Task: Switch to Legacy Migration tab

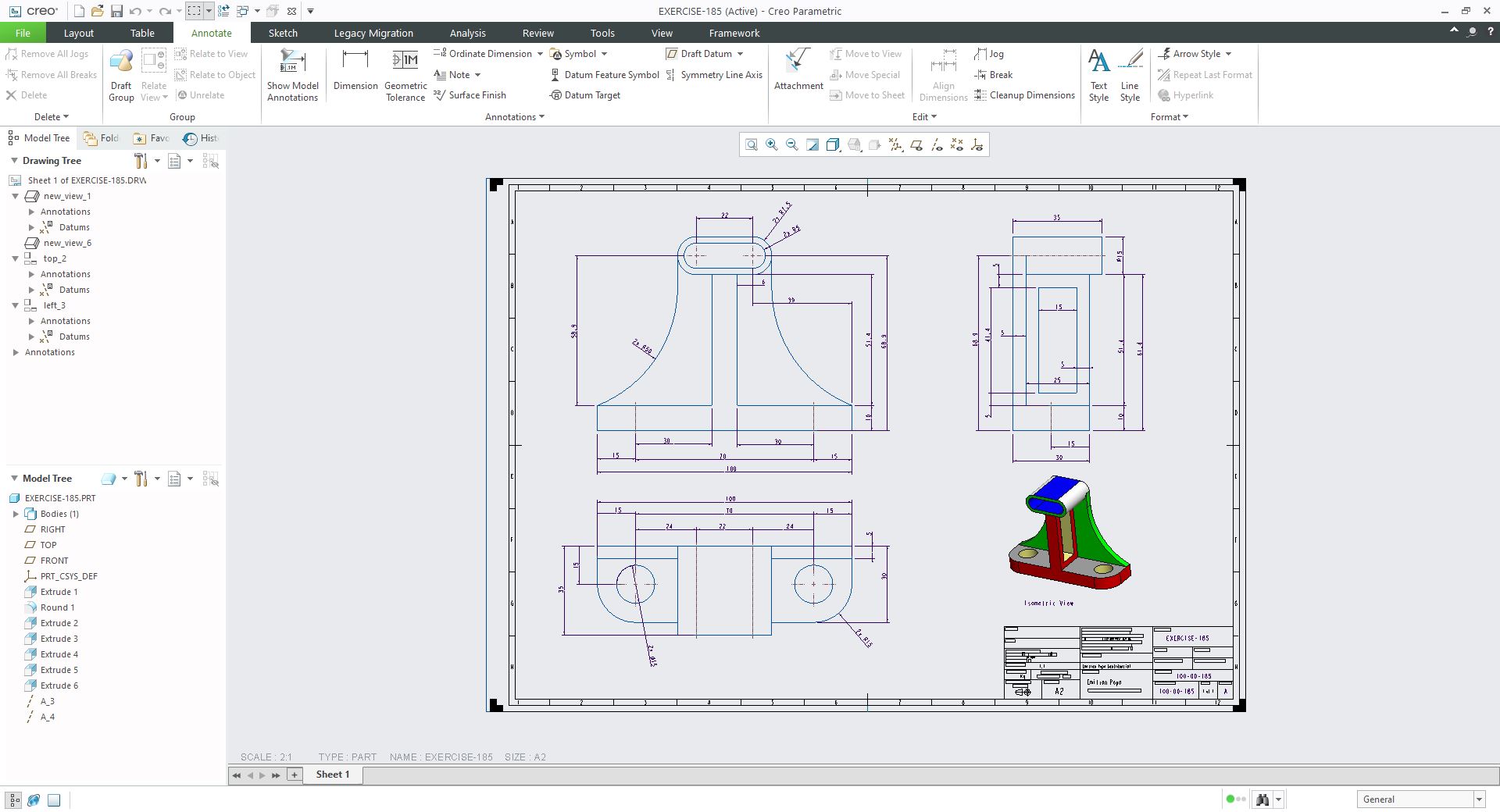Action: 373,33
